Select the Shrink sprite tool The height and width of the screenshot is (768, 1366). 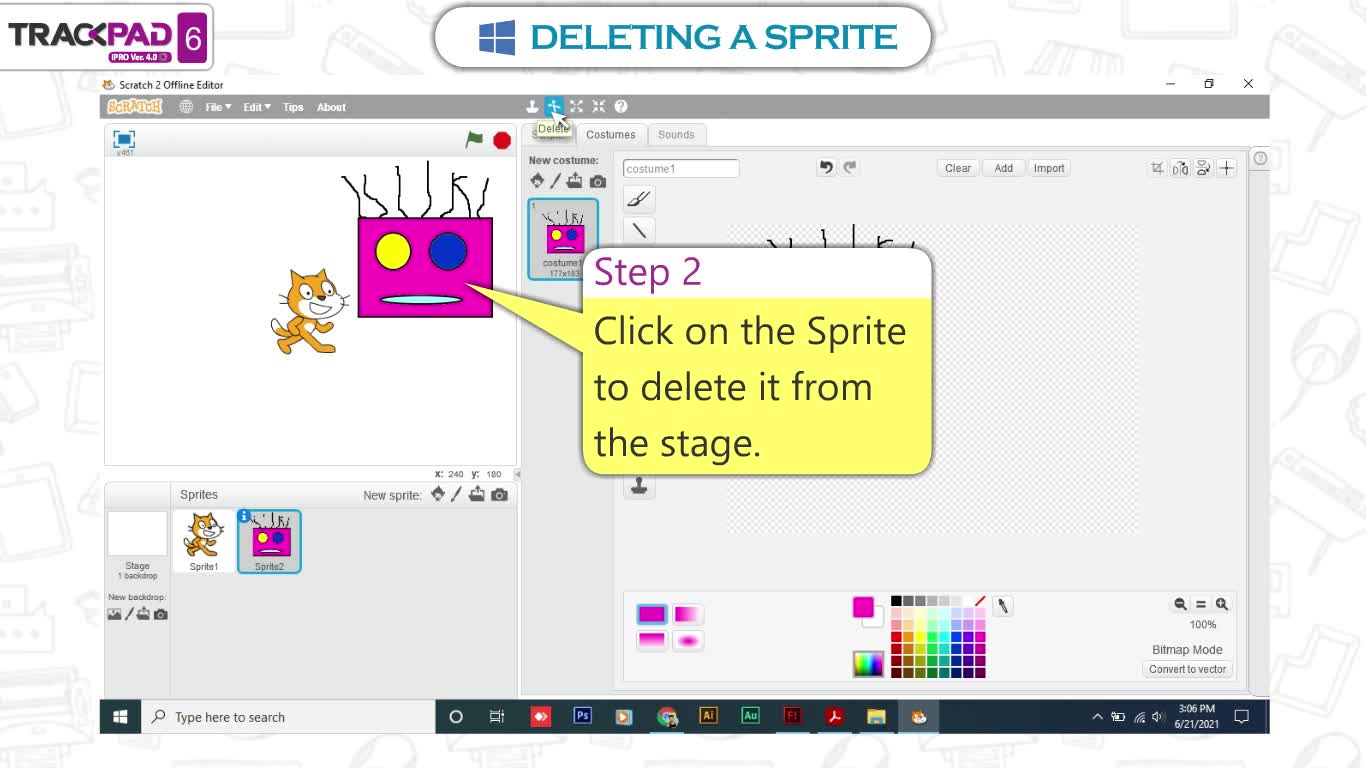(x=599, y=107)
